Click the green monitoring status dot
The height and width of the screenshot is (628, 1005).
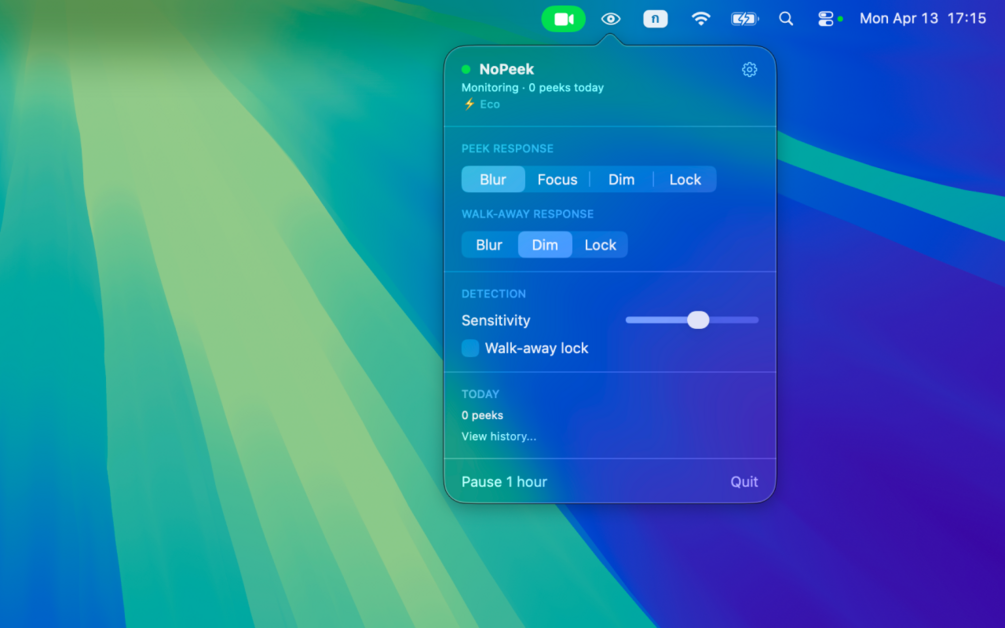466,69
